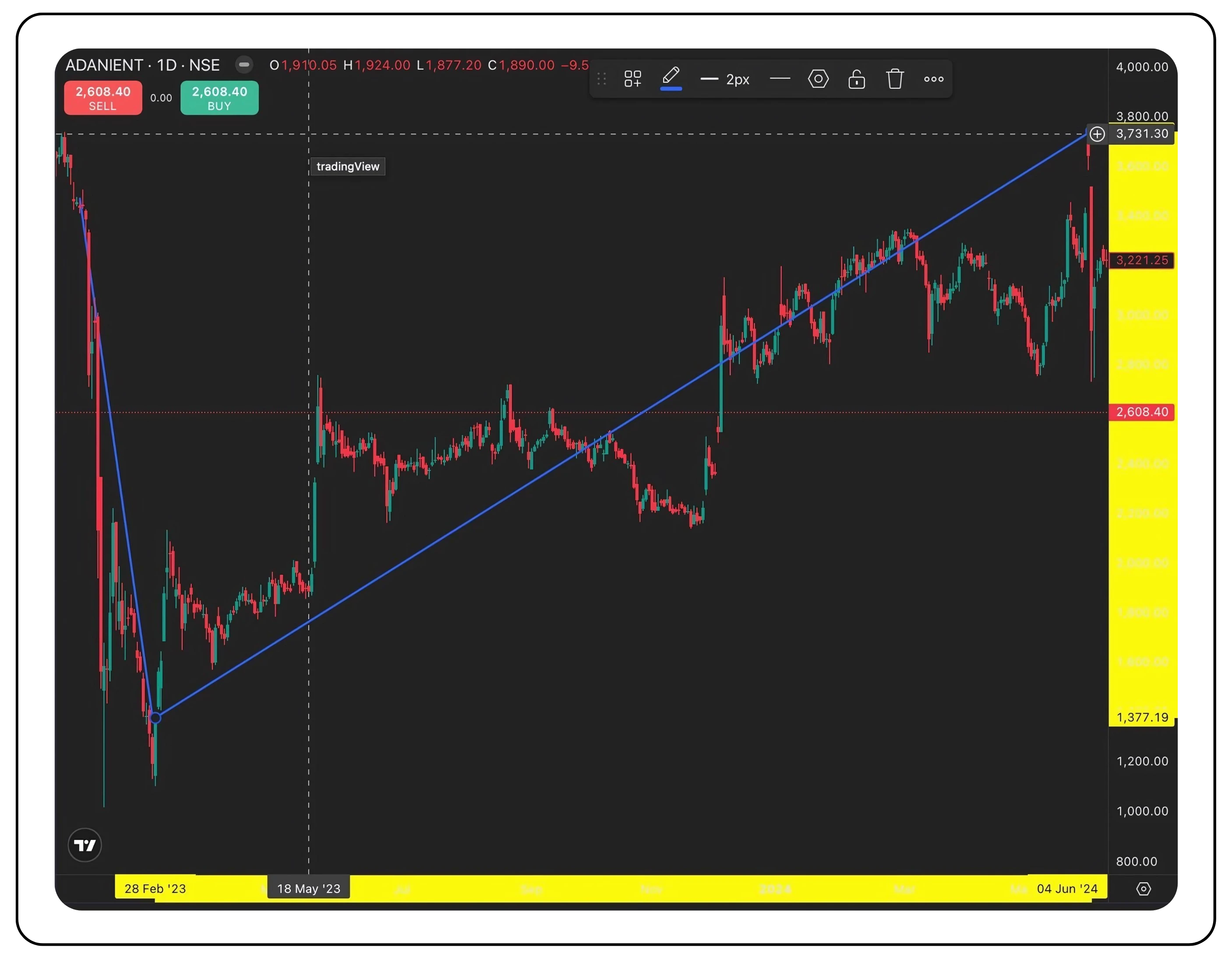Toggle the lock on the drawing

856,79
